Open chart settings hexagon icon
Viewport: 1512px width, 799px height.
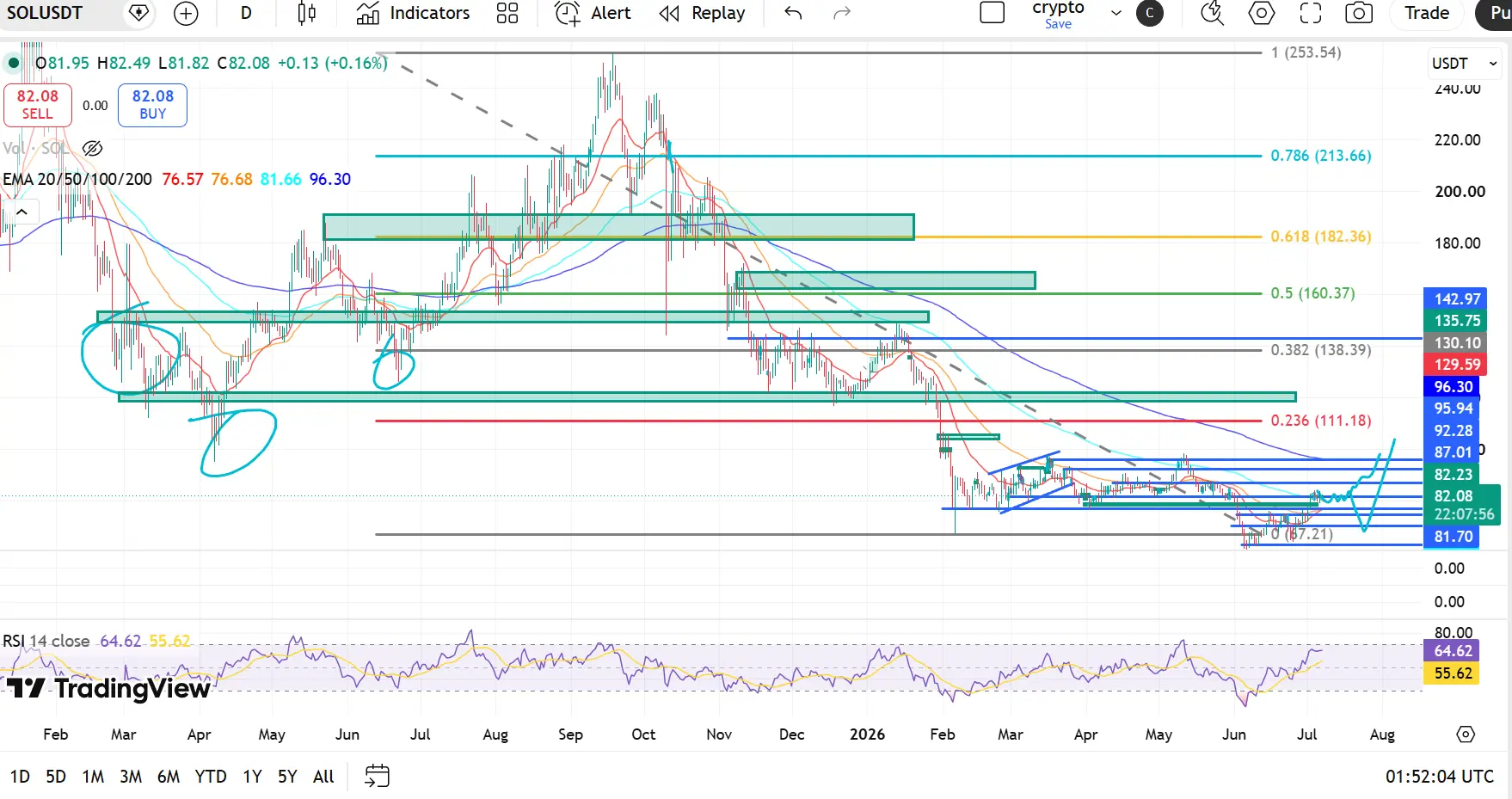click(x=1262, y=13)
